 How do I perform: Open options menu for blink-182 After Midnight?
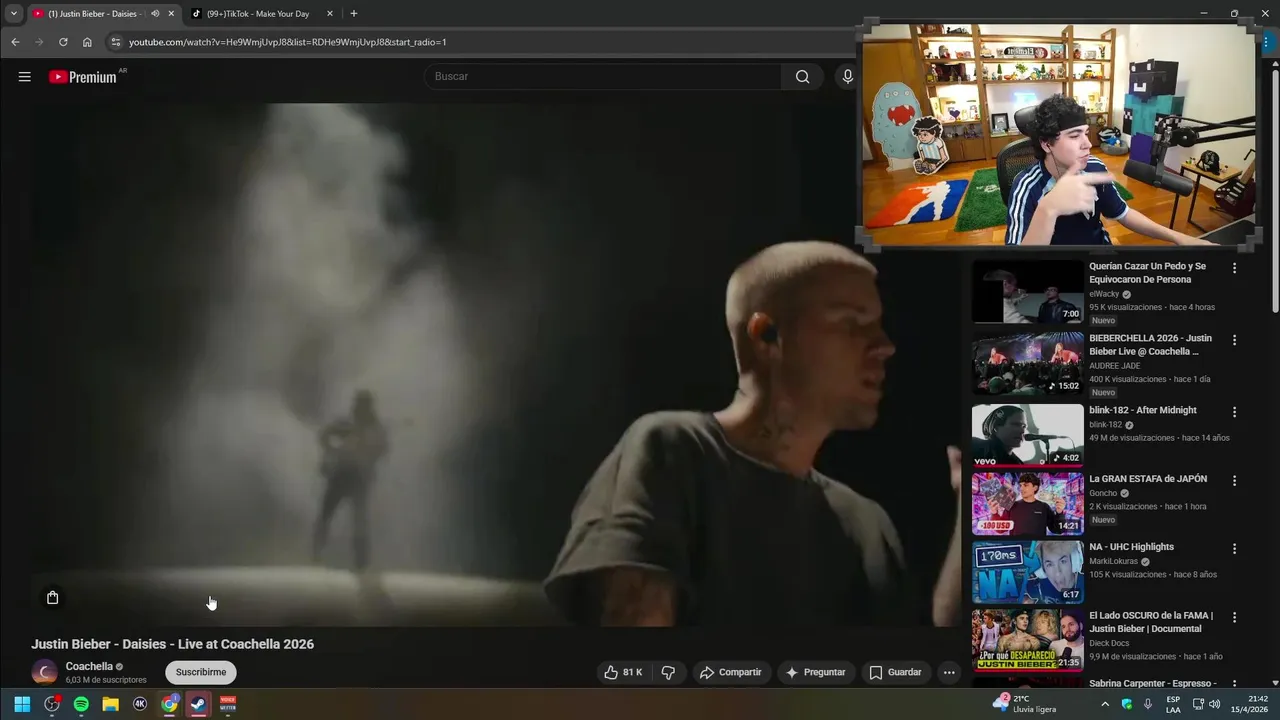click(1234, 411)
